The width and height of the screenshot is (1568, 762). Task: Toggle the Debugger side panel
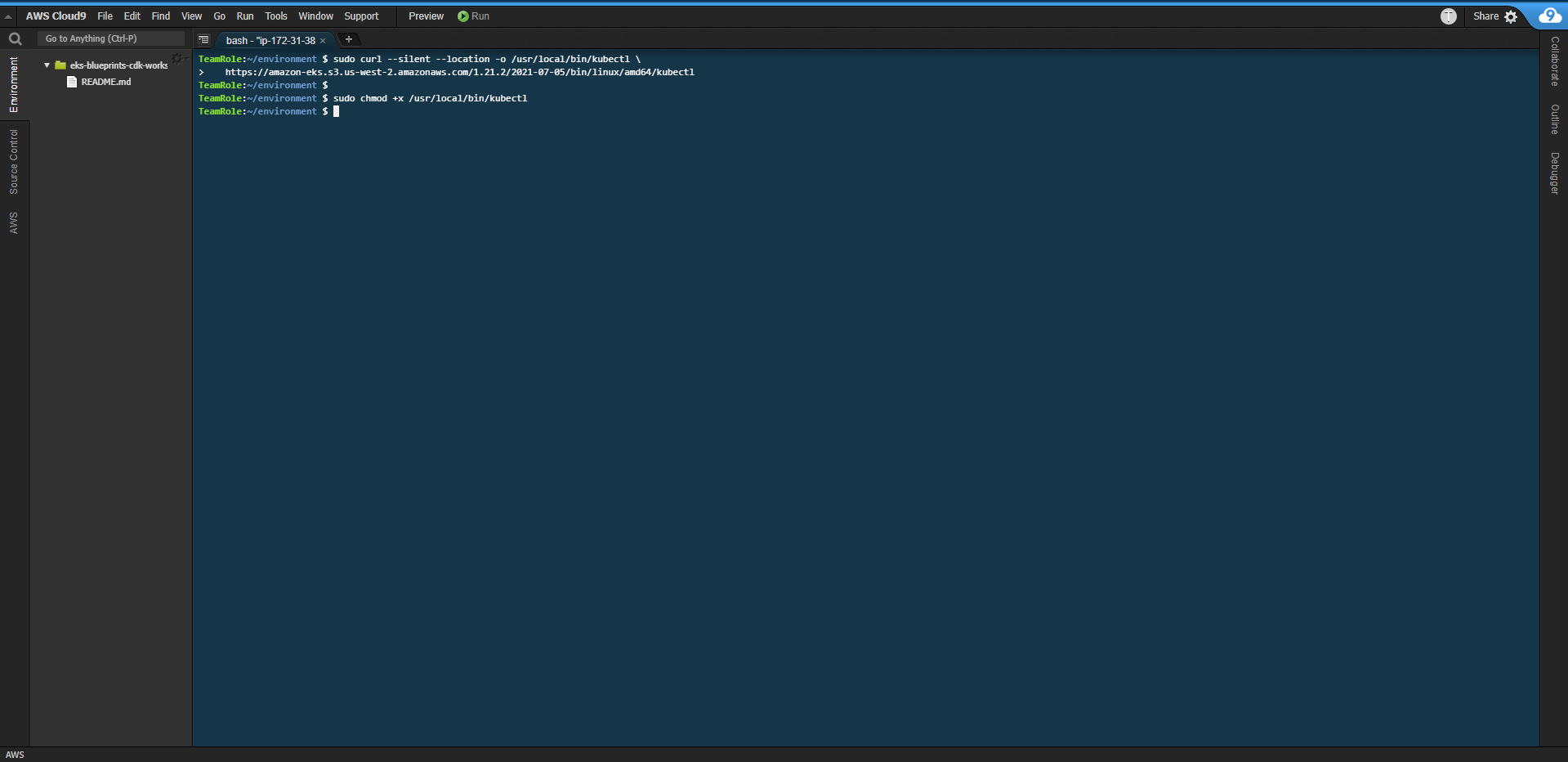[x=1554, y=173]
